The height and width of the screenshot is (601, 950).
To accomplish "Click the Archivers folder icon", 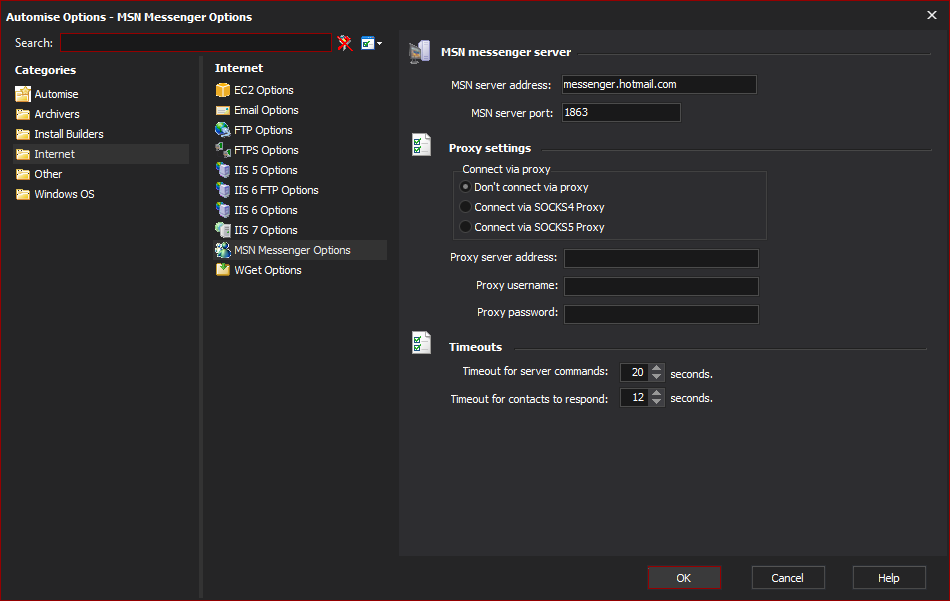I will 23,114.
